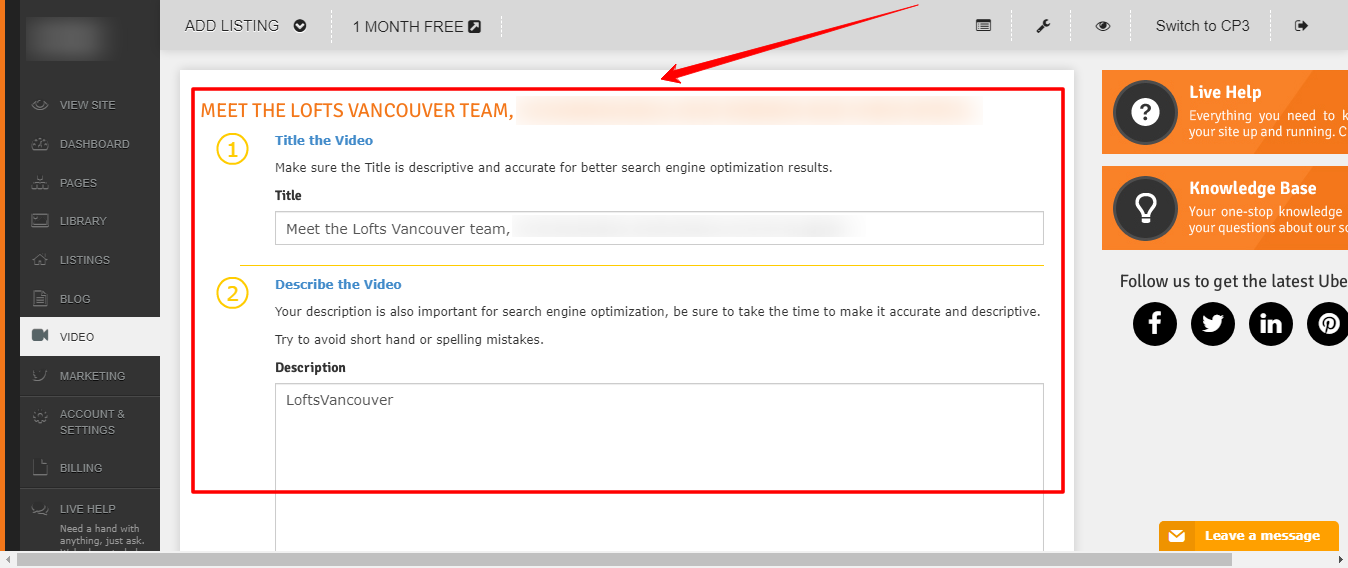
Task: Click the Live Help question mark icon
Action: tap(1145, 112)
